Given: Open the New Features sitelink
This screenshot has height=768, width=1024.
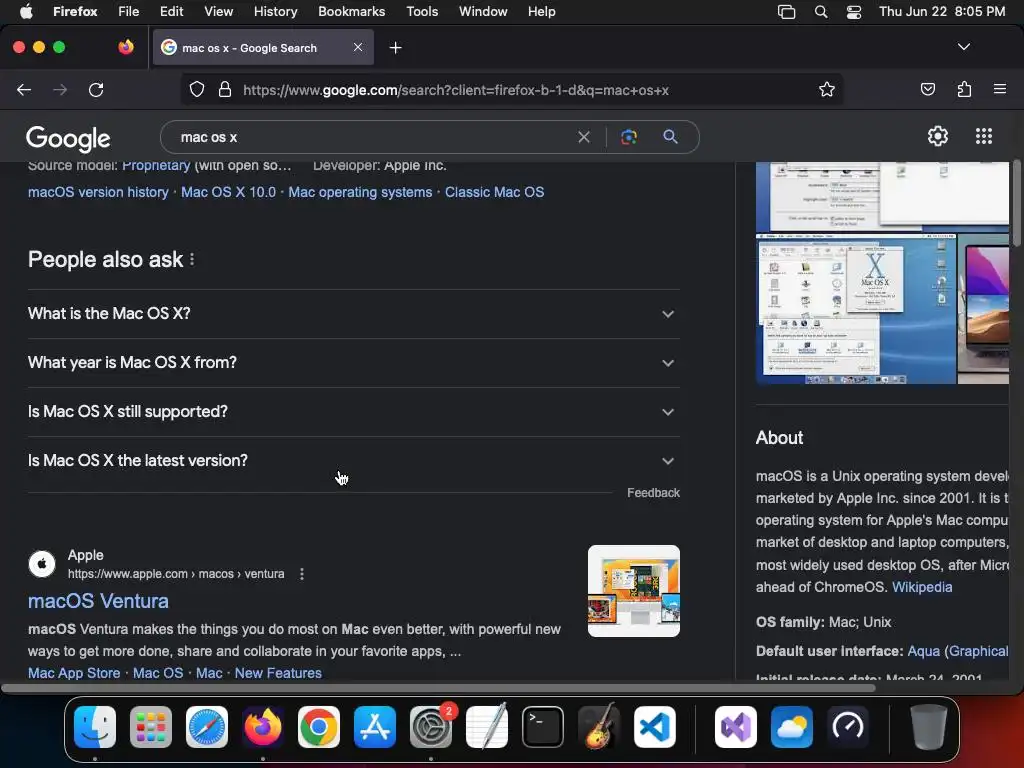Looking at the screenshot, I should [278, 673].
